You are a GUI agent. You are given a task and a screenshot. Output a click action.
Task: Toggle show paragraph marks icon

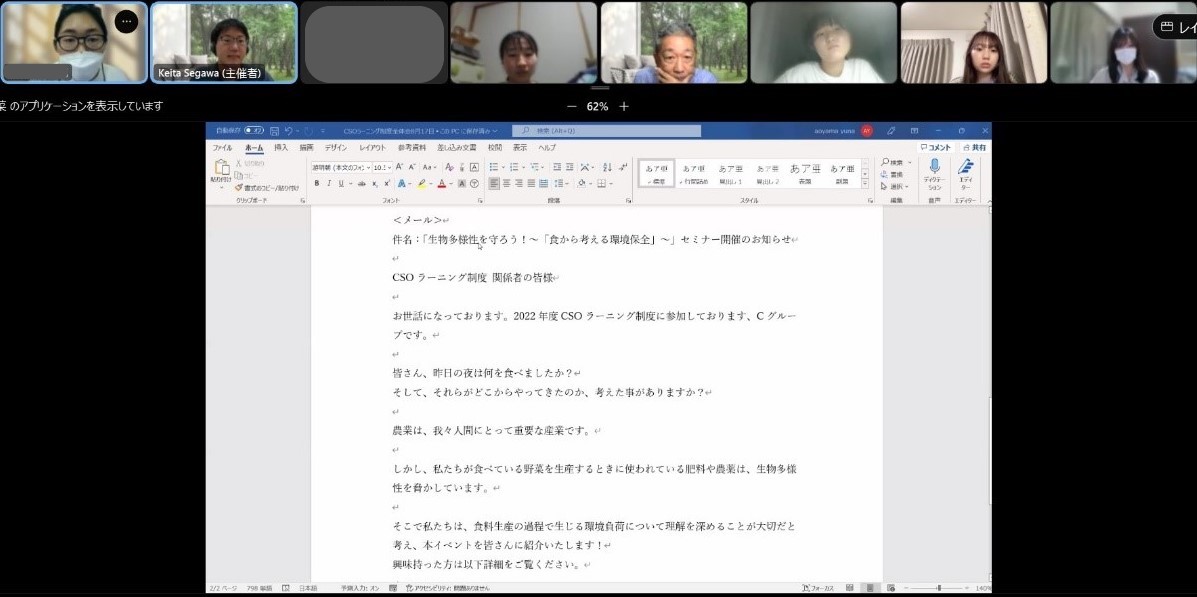[623, 166]
